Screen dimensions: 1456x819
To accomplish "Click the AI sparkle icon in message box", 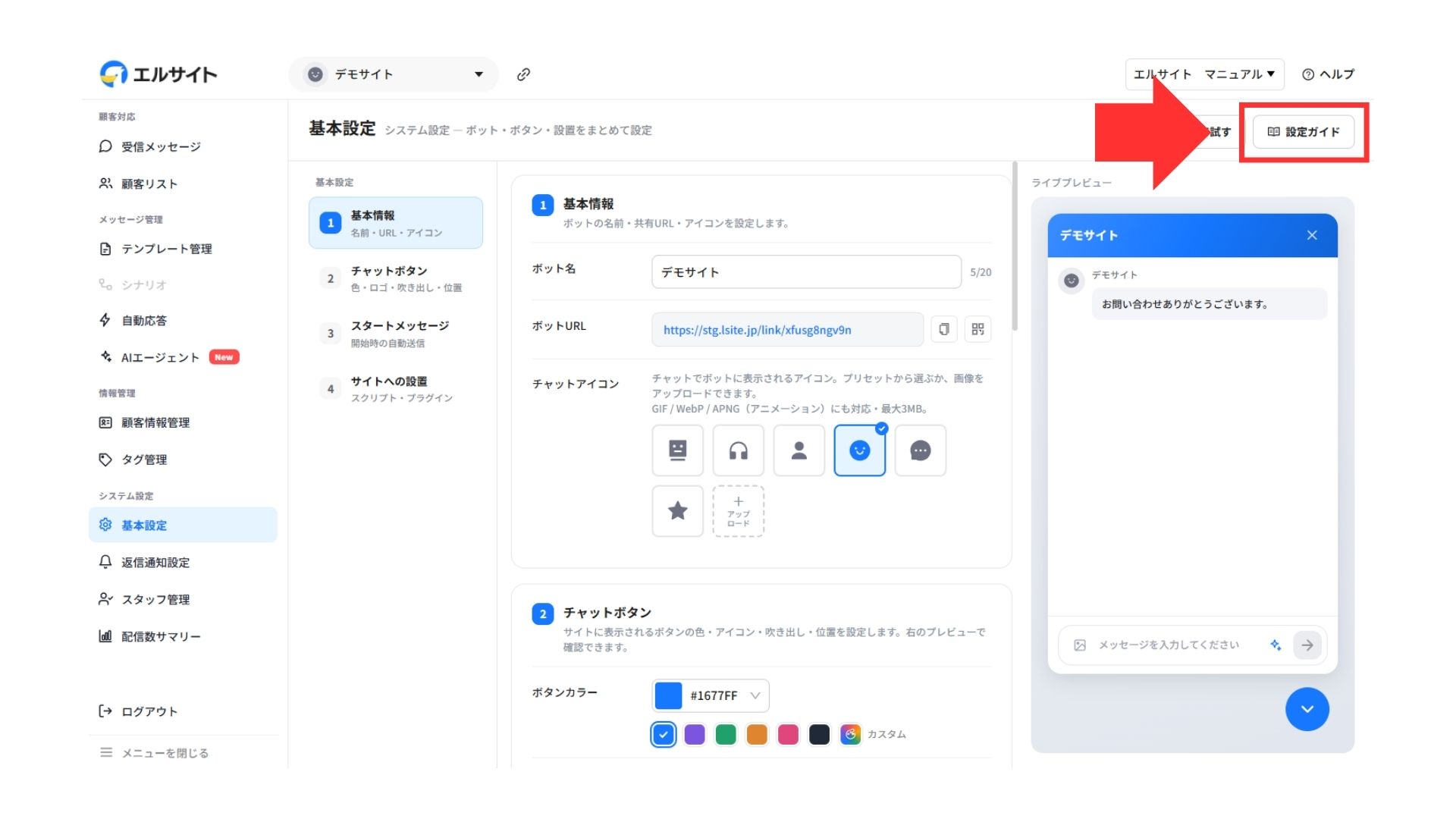I will [1276, 645].
